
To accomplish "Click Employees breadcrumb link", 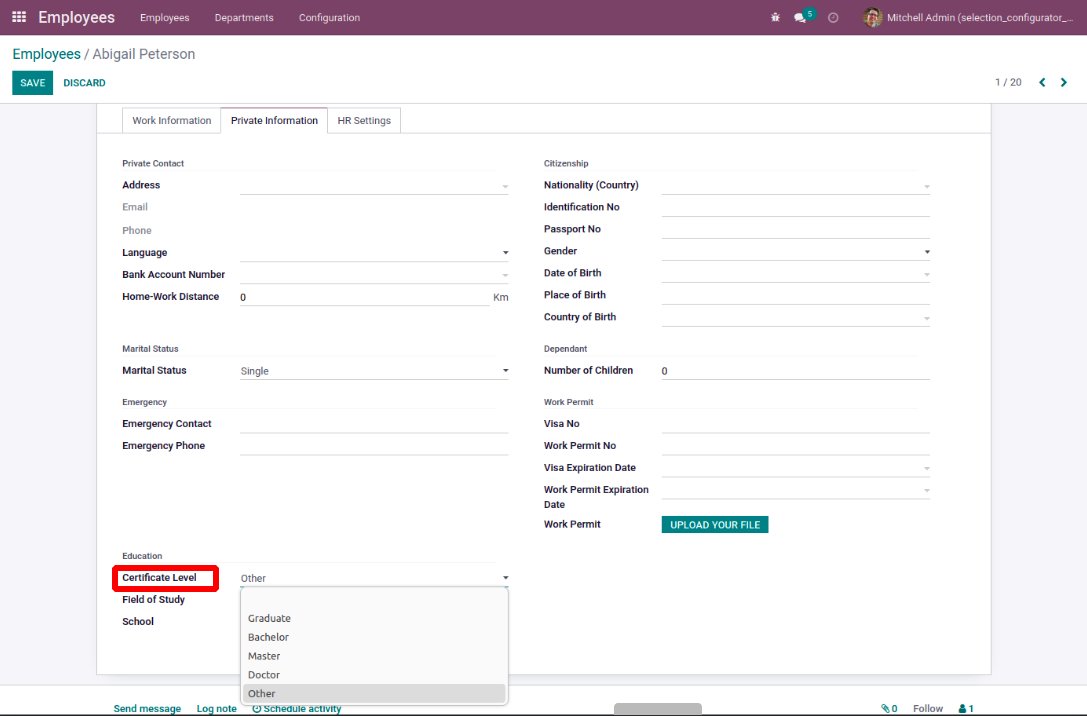I will [x=46, y=54].
